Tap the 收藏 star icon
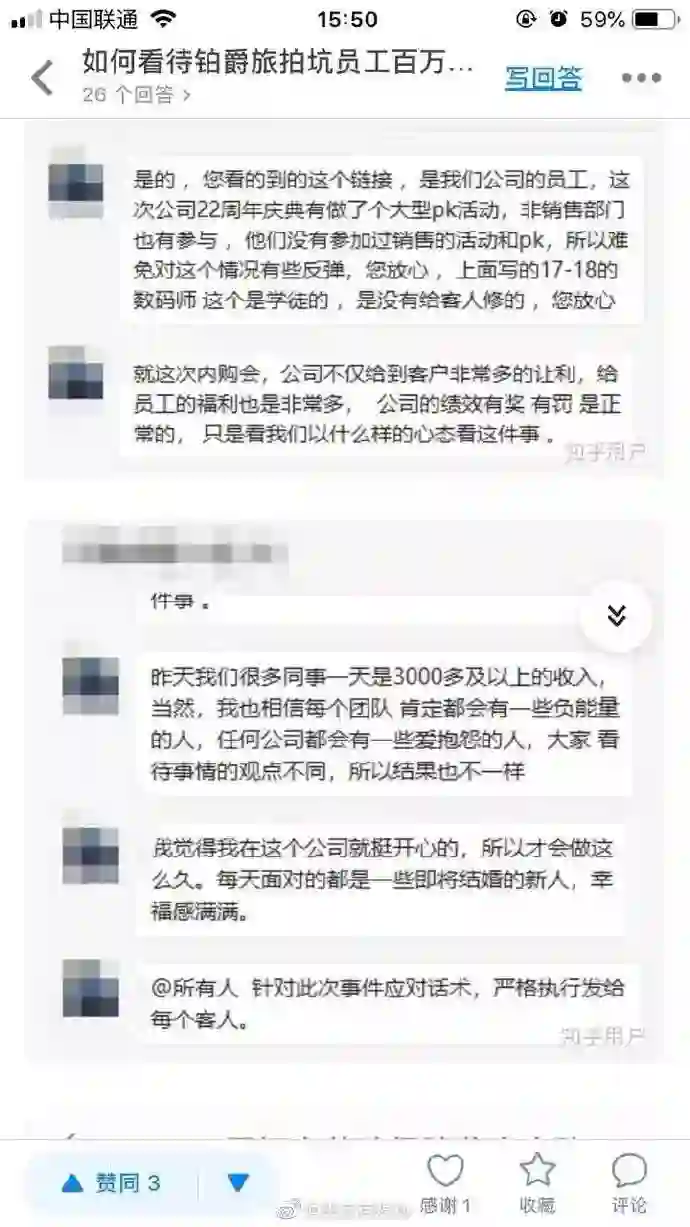The height and width of the screenshot is (1227, 690). (x=537, y=1170)
